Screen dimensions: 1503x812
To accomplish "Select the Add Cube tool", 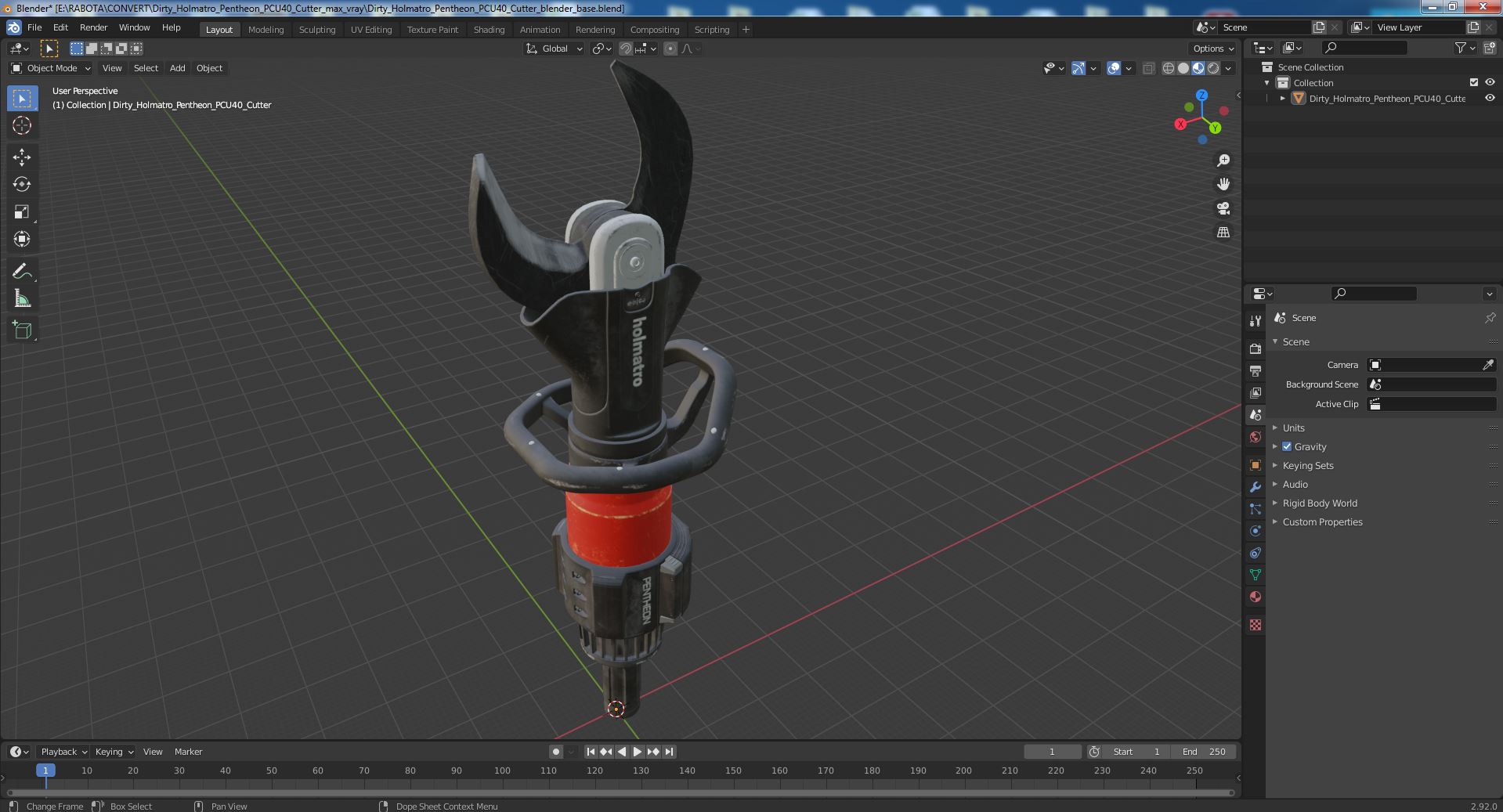I will (x=22, y=330).
